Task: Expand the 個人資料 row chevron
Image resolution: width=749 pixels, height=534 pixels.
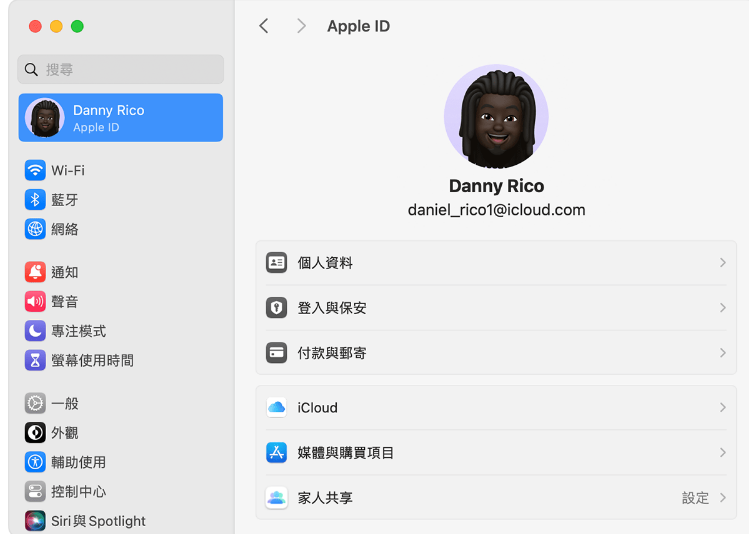Action: click(723, 263)
